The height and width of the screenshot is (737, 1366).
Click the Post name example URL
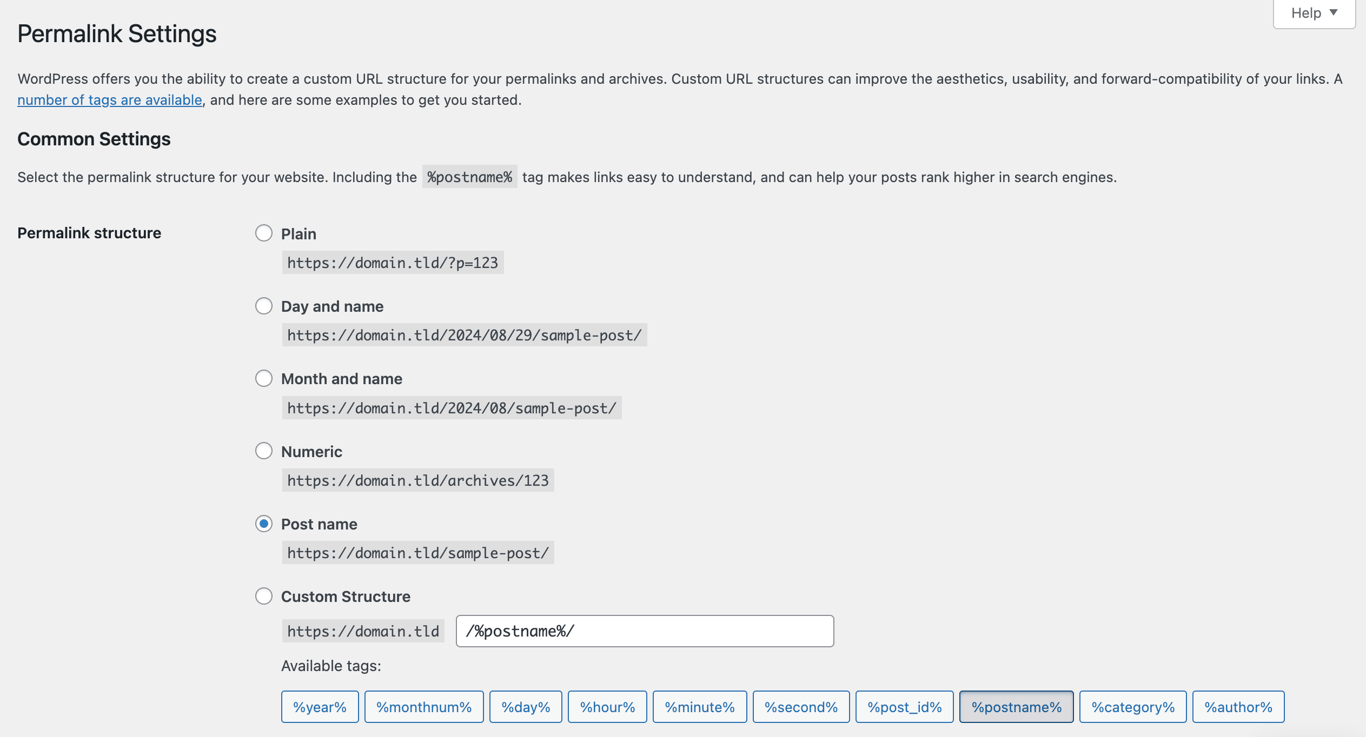[x=418, y=552]
